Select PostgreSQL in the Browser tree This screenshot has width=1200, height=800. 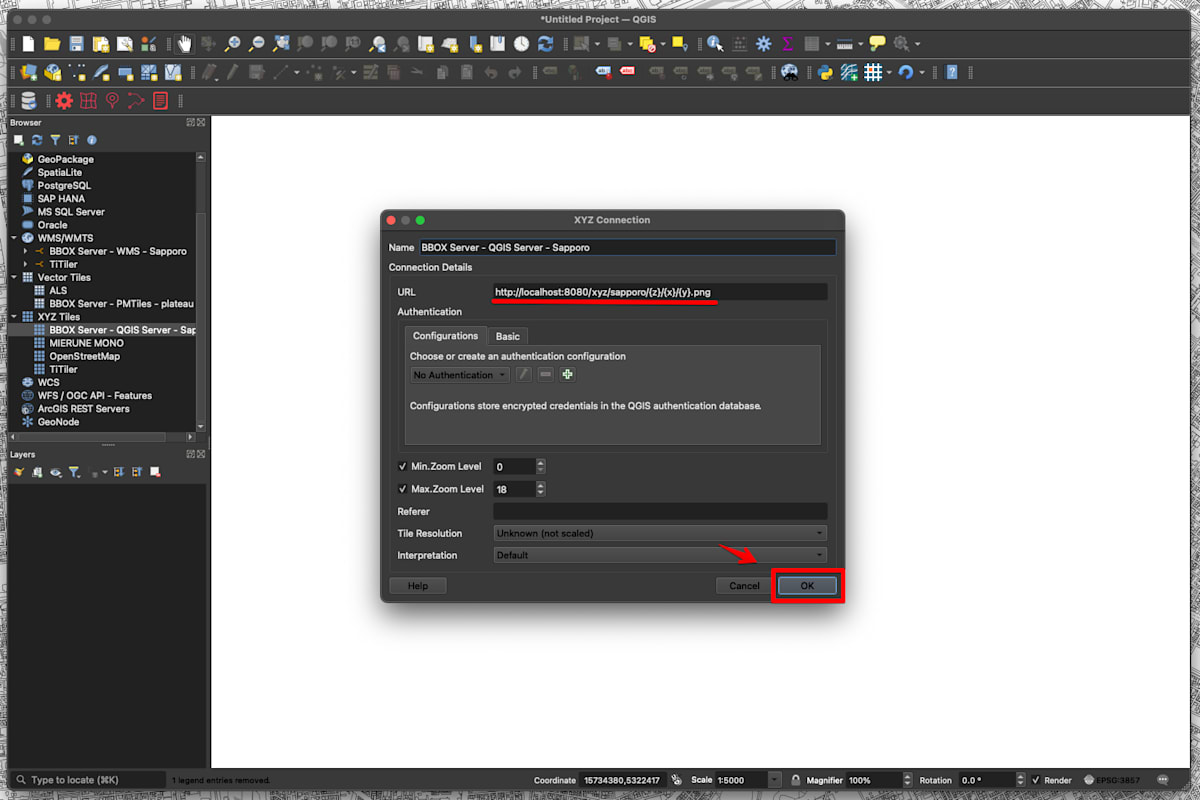(x=64, y=185)
